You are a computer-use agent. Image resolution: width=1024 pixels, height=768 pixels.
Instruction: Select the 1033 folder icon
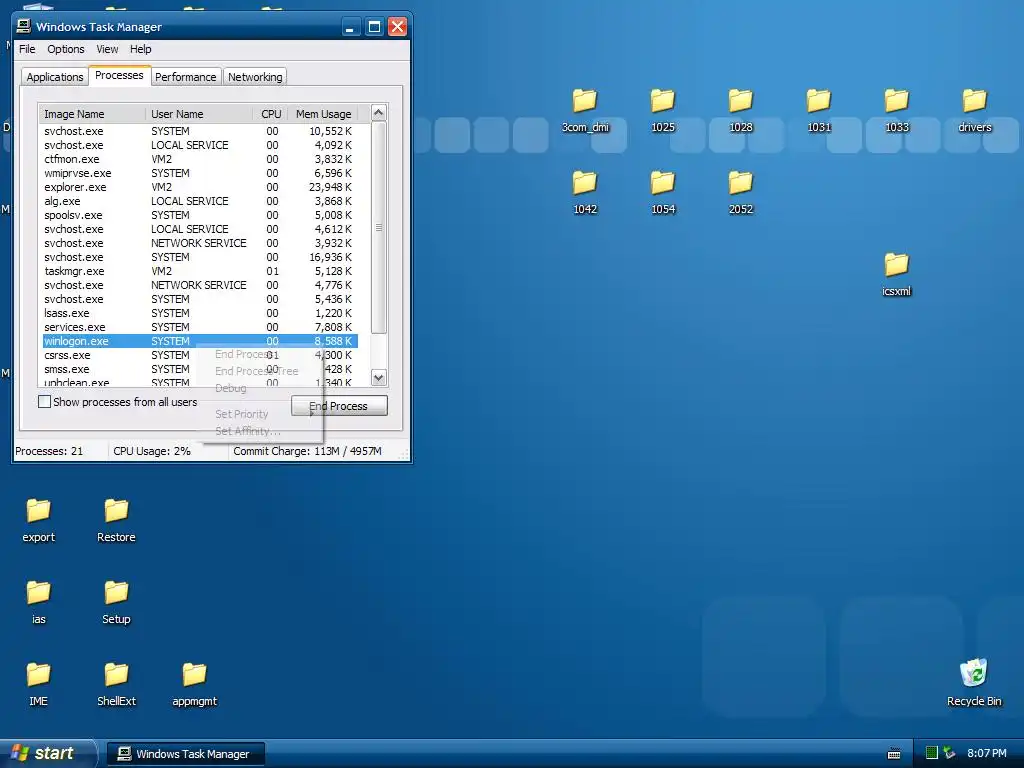point(897,101)
